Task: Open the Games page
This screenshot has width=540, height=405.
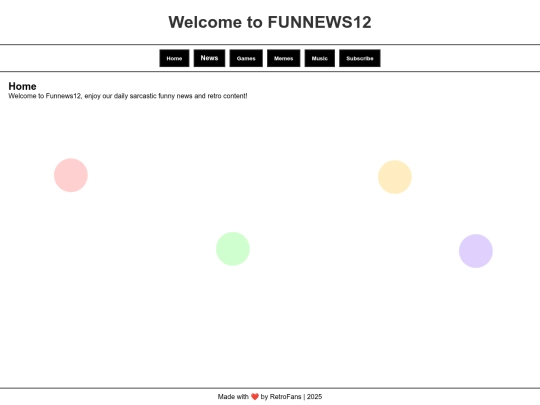Action: [x=246, y=58]
